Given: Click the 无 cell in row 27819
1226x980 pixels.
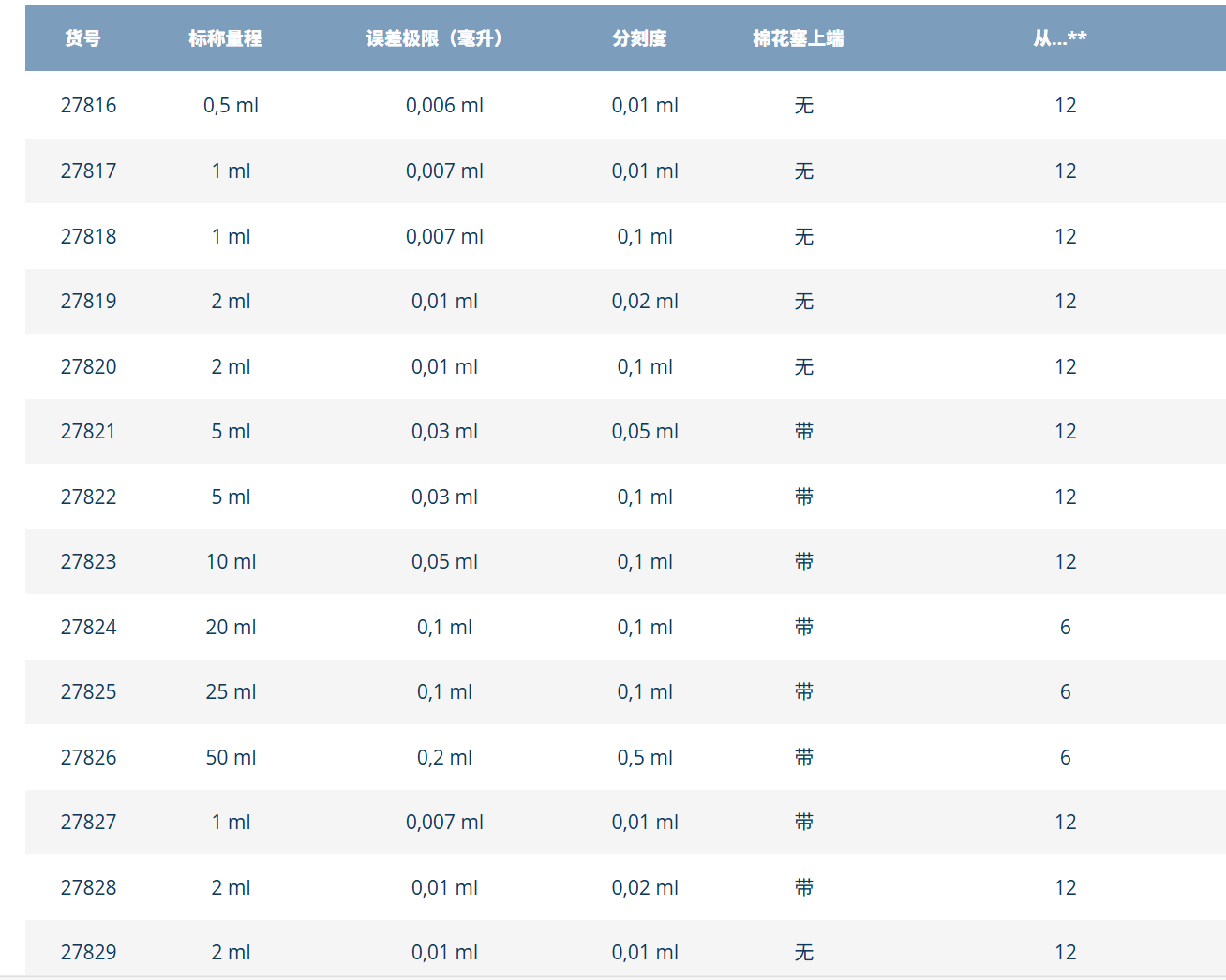Looking at the screenshot, I should [803, 301].
